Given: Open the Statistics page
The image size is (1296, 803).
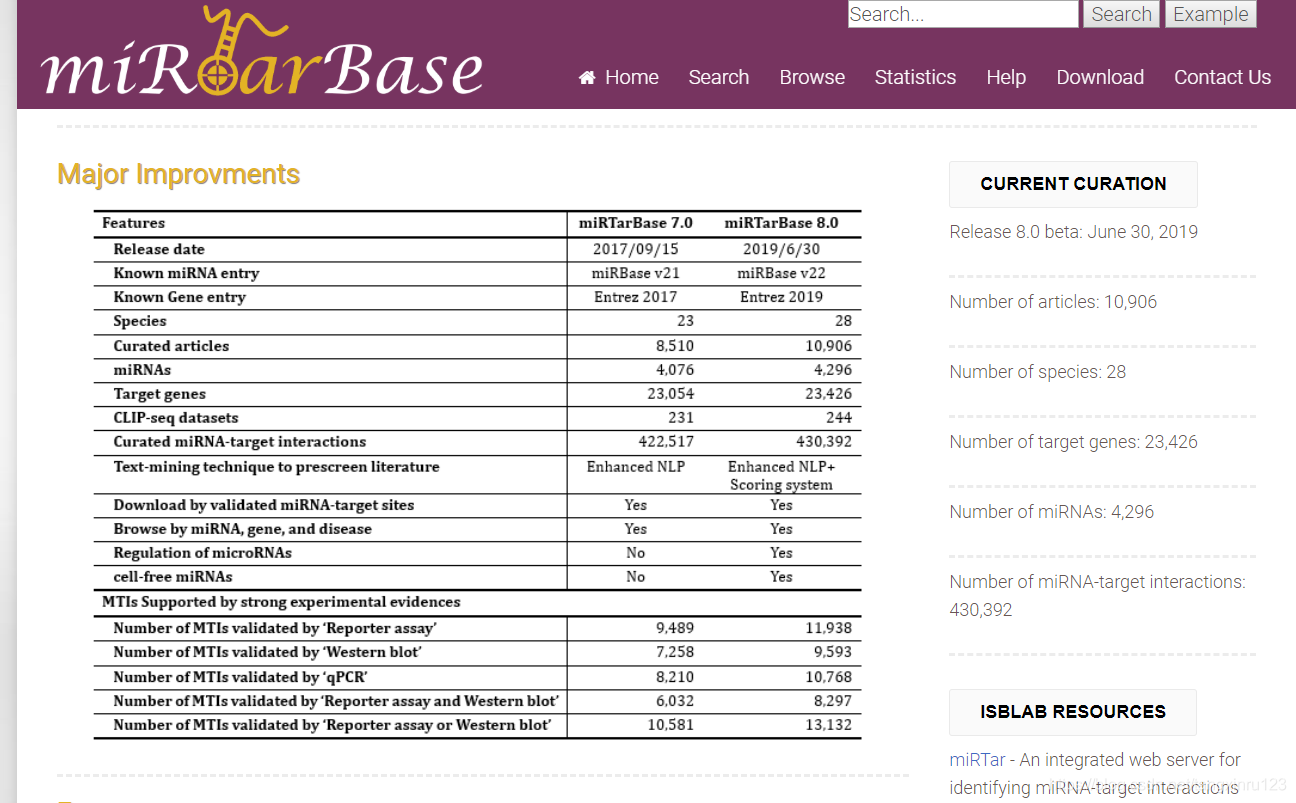Looking at the screenshot, I should pos(915,77).
